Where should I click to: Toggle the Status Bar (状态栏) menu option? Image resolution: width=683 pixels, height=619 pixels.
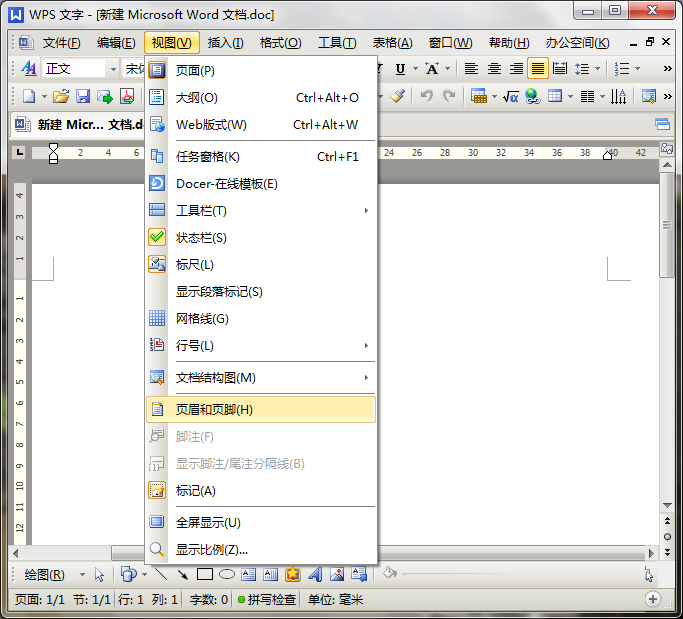tap(261, 238)
